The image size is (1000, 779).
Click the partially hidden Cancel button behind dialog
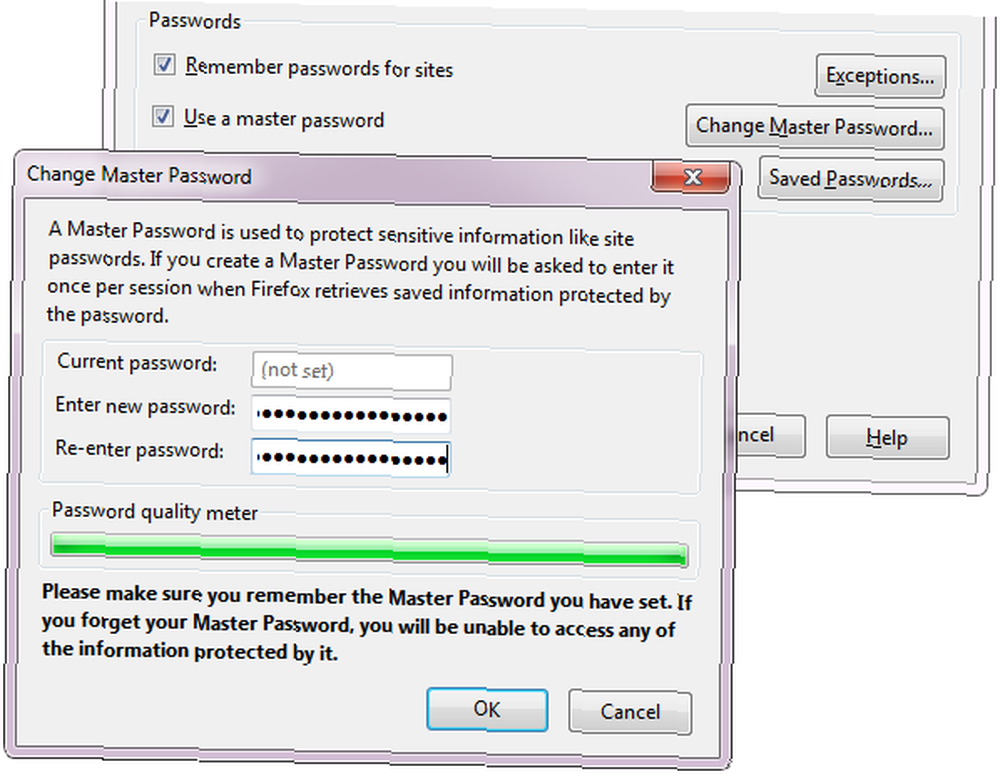tap(770, 436)
